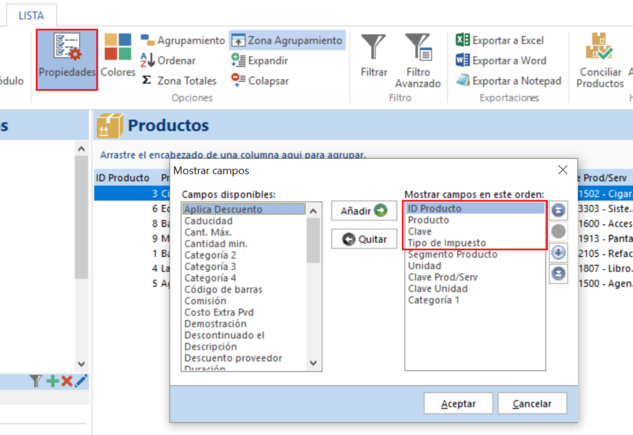The height and width of the screenshot is (435, 633).
Task: Select Descuento proveedor field
Action: [x=244, y=358]
